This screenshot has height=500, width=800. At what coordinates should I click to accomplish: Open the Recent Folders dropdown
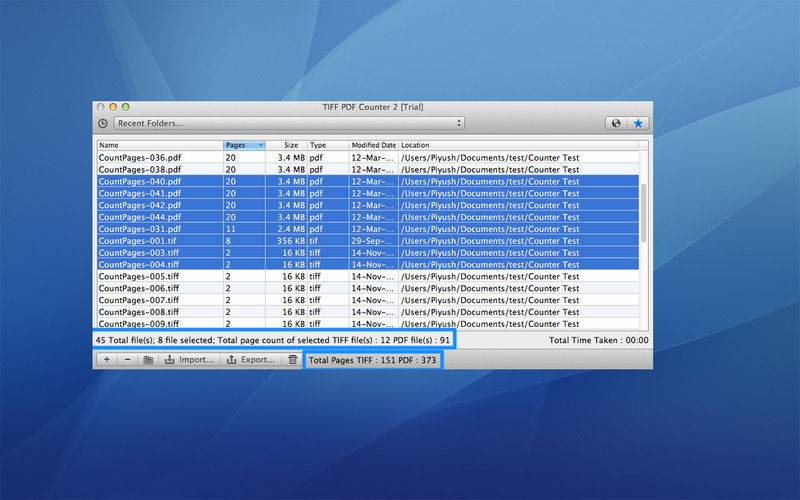pos(289,123)
